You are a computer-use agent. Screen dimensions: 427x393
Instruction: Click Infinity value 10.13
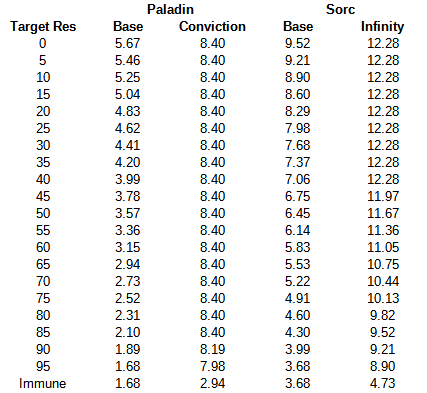coord(383,298)
